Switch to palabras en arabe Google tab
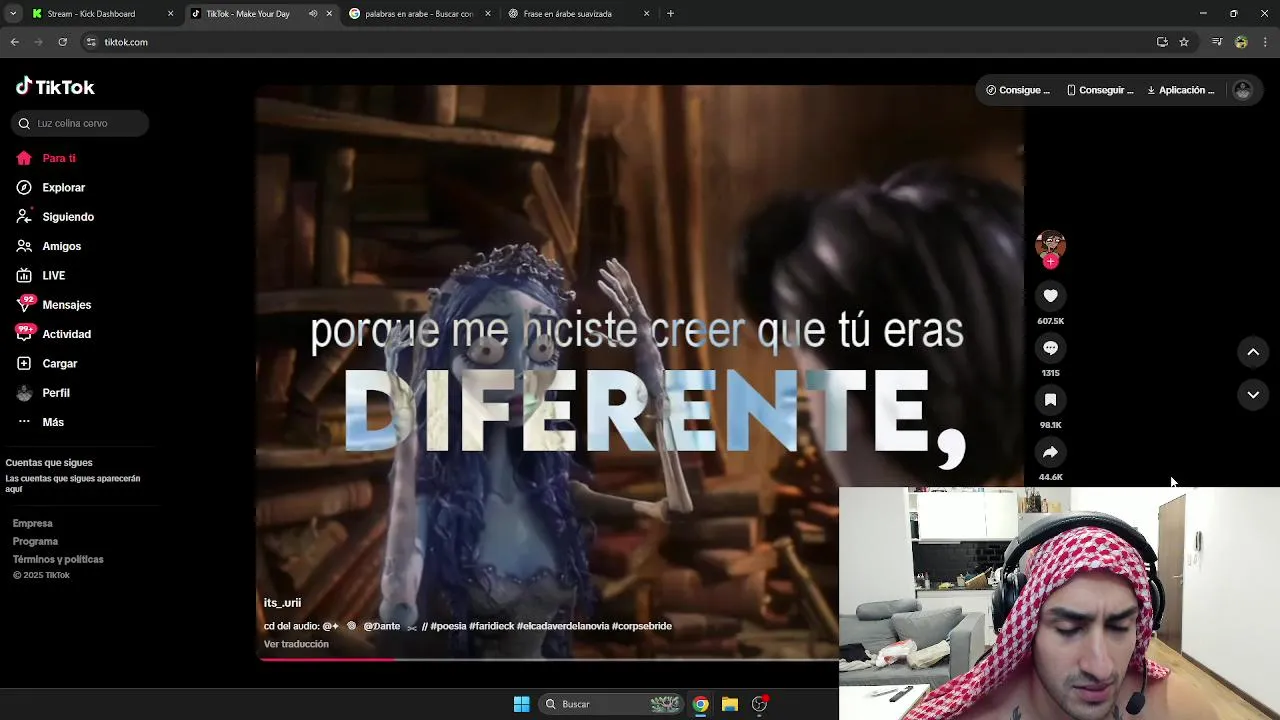 pos(419,14)
